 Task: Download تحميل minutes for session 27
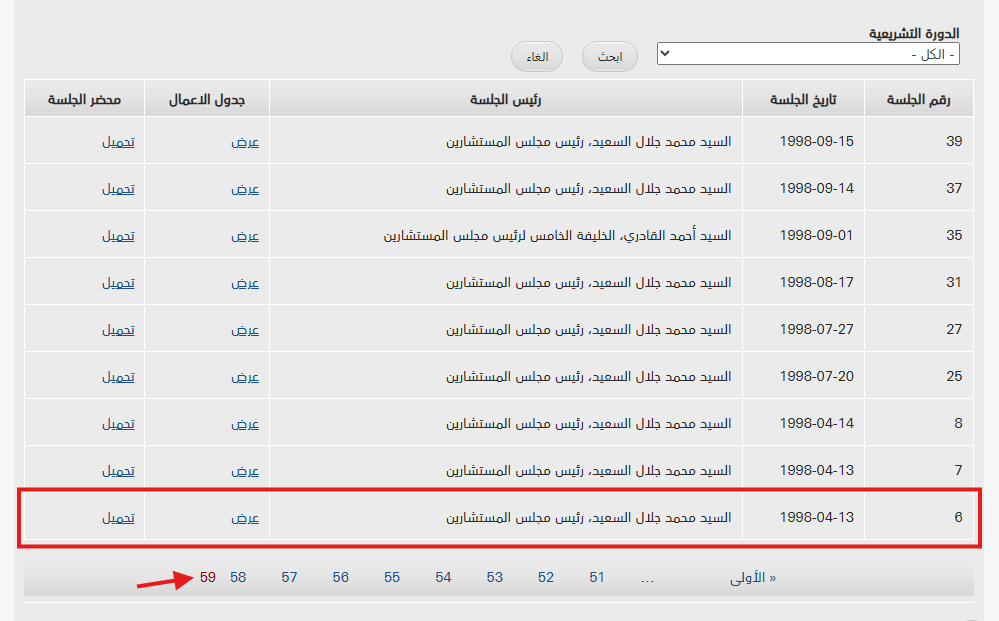(x=119, y=330)
